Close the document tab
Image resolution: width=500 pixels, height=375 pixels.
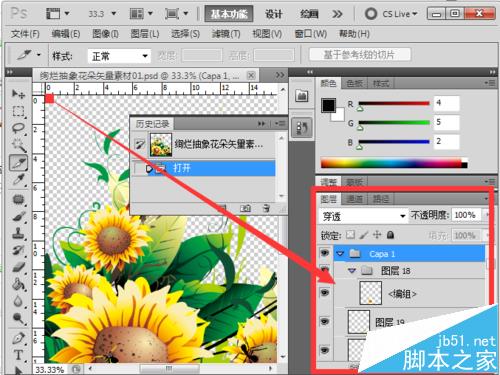point(251,76)
